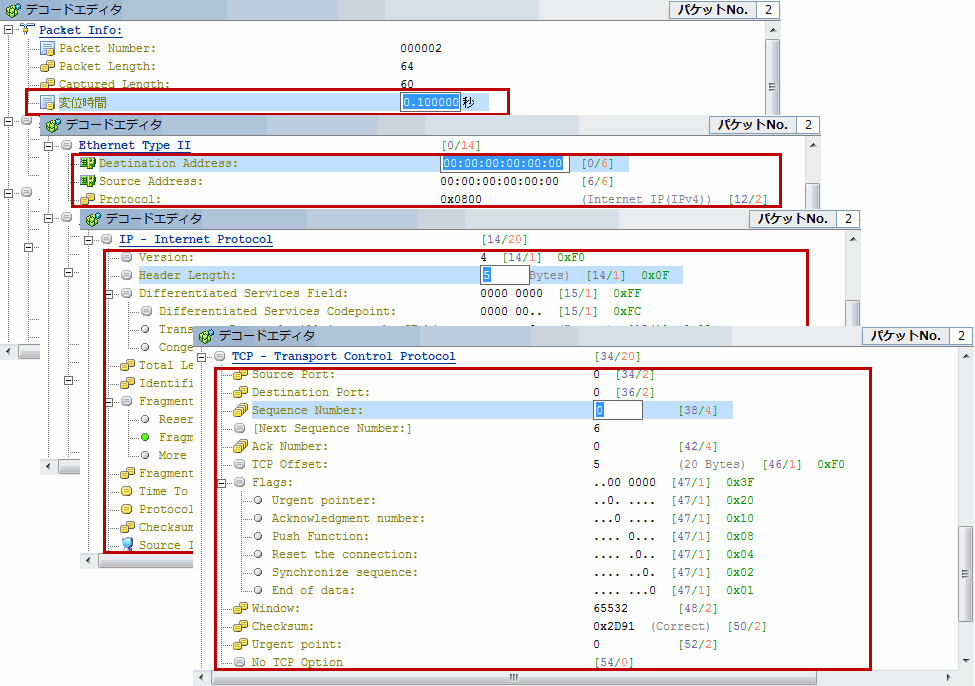The width and height of the screenshot is (975, 686).
Task: Edit the Destination Address MAC field
Action: coord(504,163)
